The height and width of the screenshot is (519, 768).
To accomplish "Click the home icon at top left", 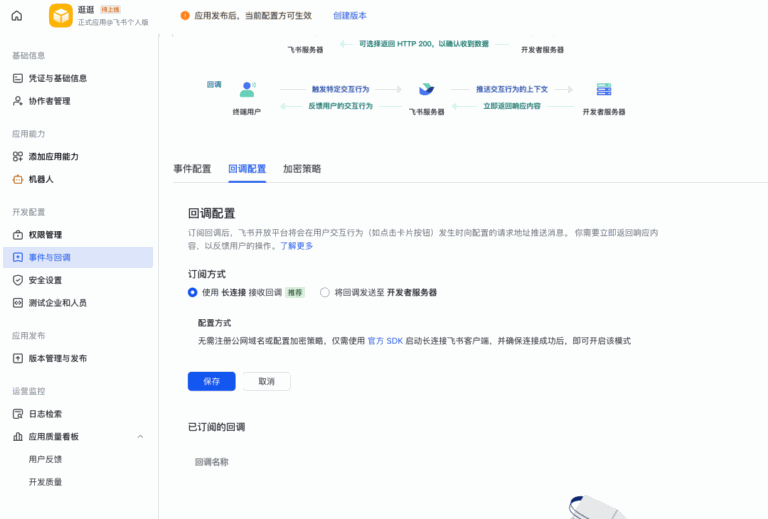I will [17, 16].
